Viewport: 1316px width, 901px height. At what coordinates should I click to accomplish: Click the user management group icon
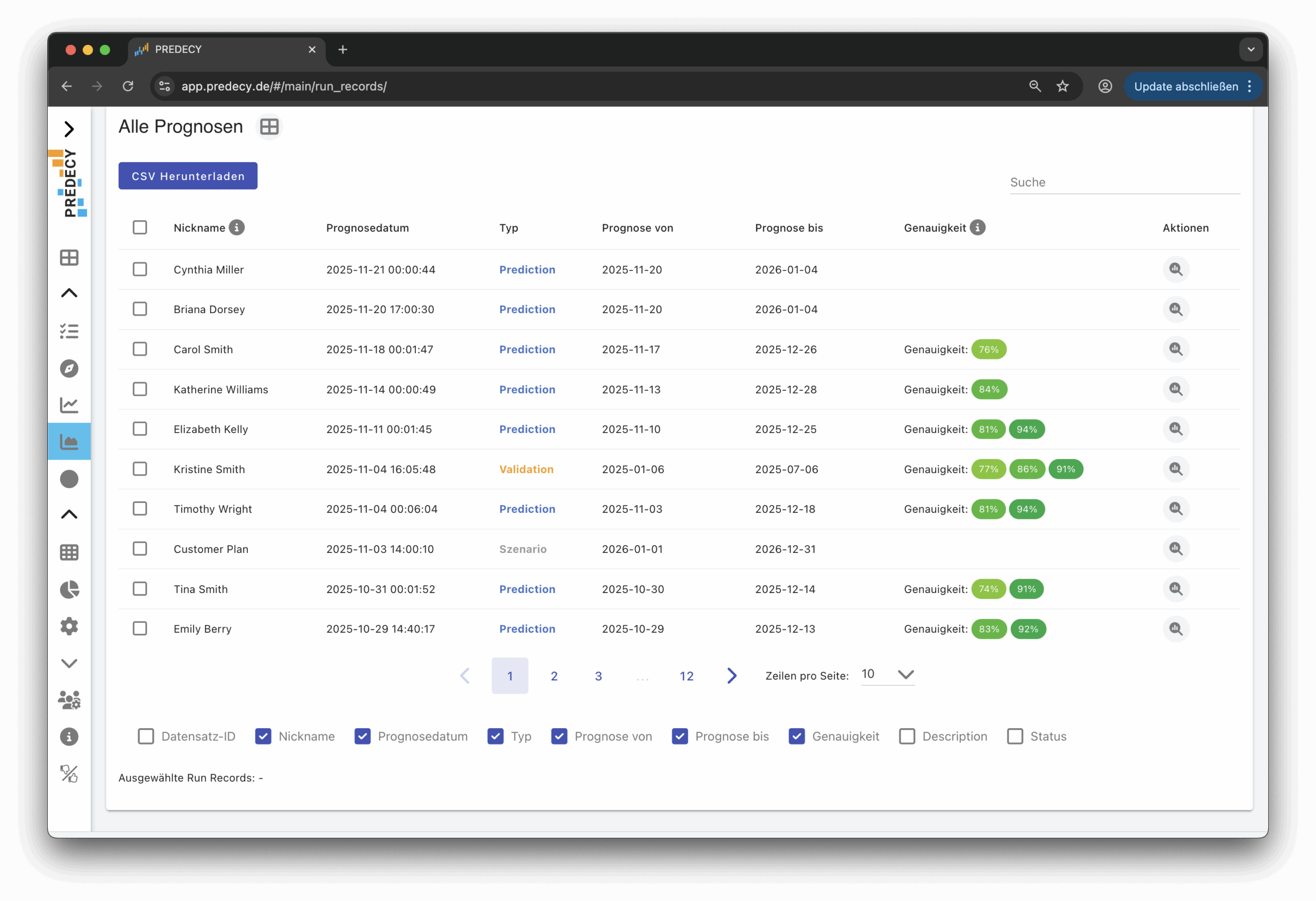point(69,700)
